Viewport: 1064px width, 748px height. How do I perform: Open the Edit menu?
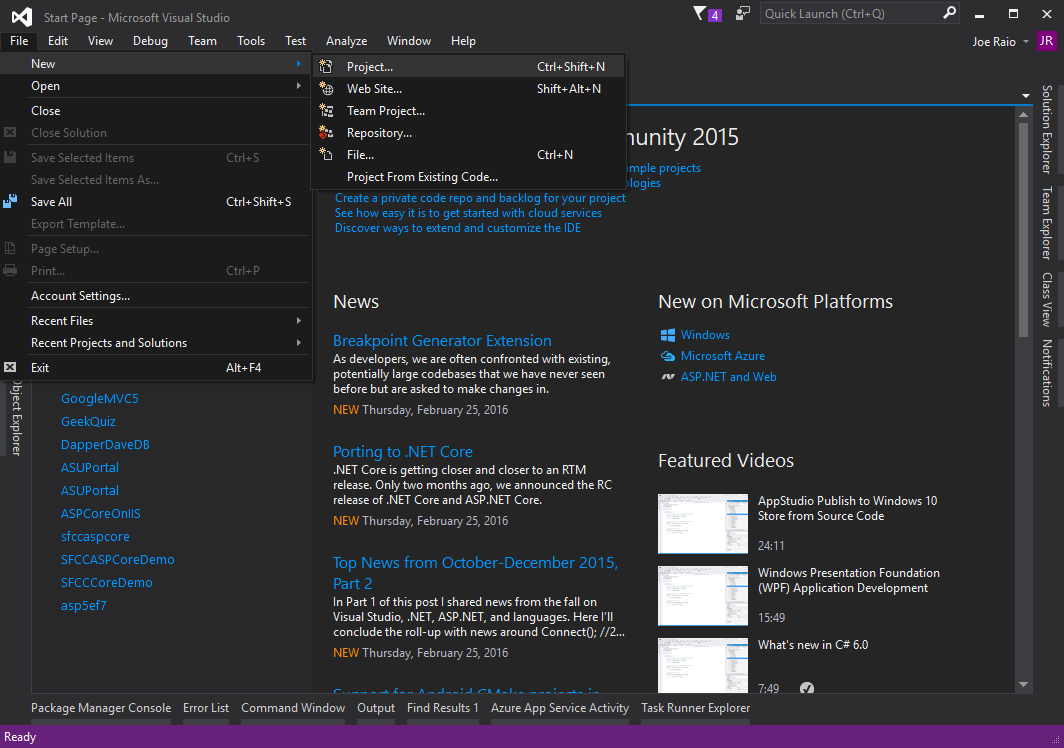tap(58, 41)
